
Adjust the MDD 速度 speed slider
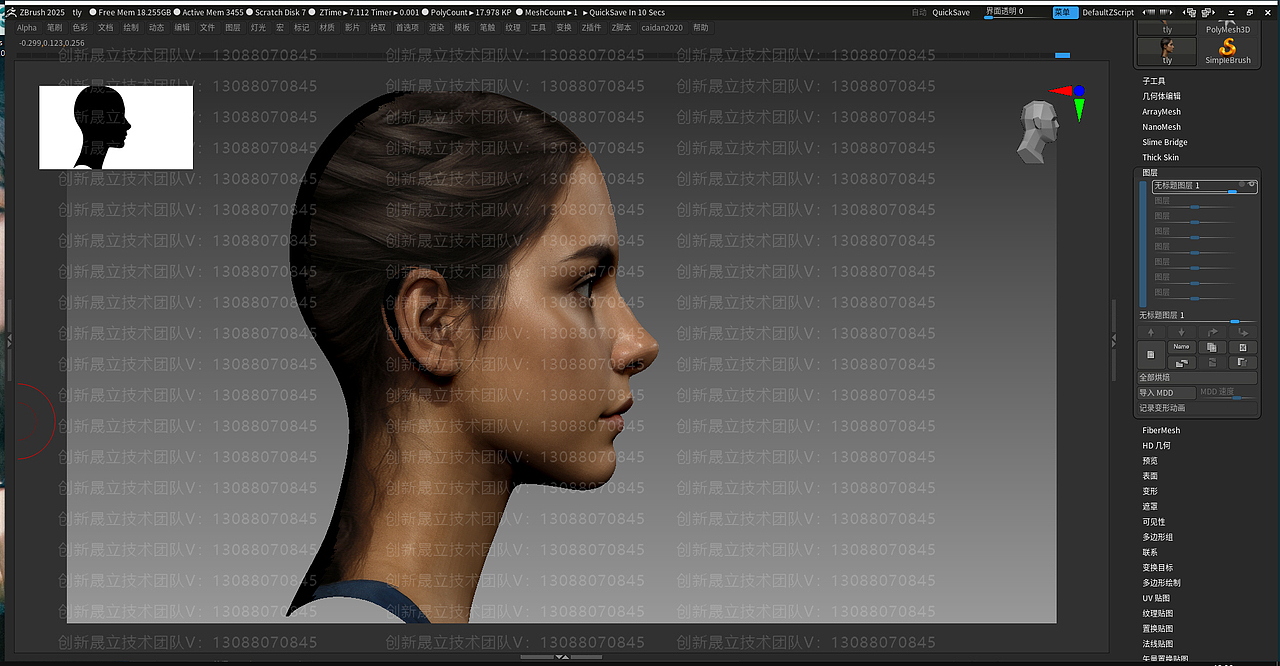1228,394
